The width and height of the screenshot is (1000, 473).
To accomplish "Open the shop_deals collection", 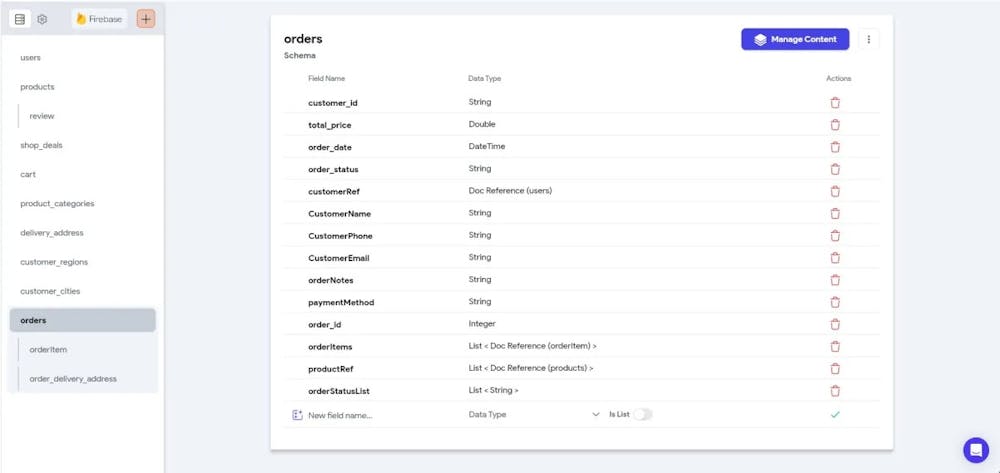I will click(x=41, y=145).
